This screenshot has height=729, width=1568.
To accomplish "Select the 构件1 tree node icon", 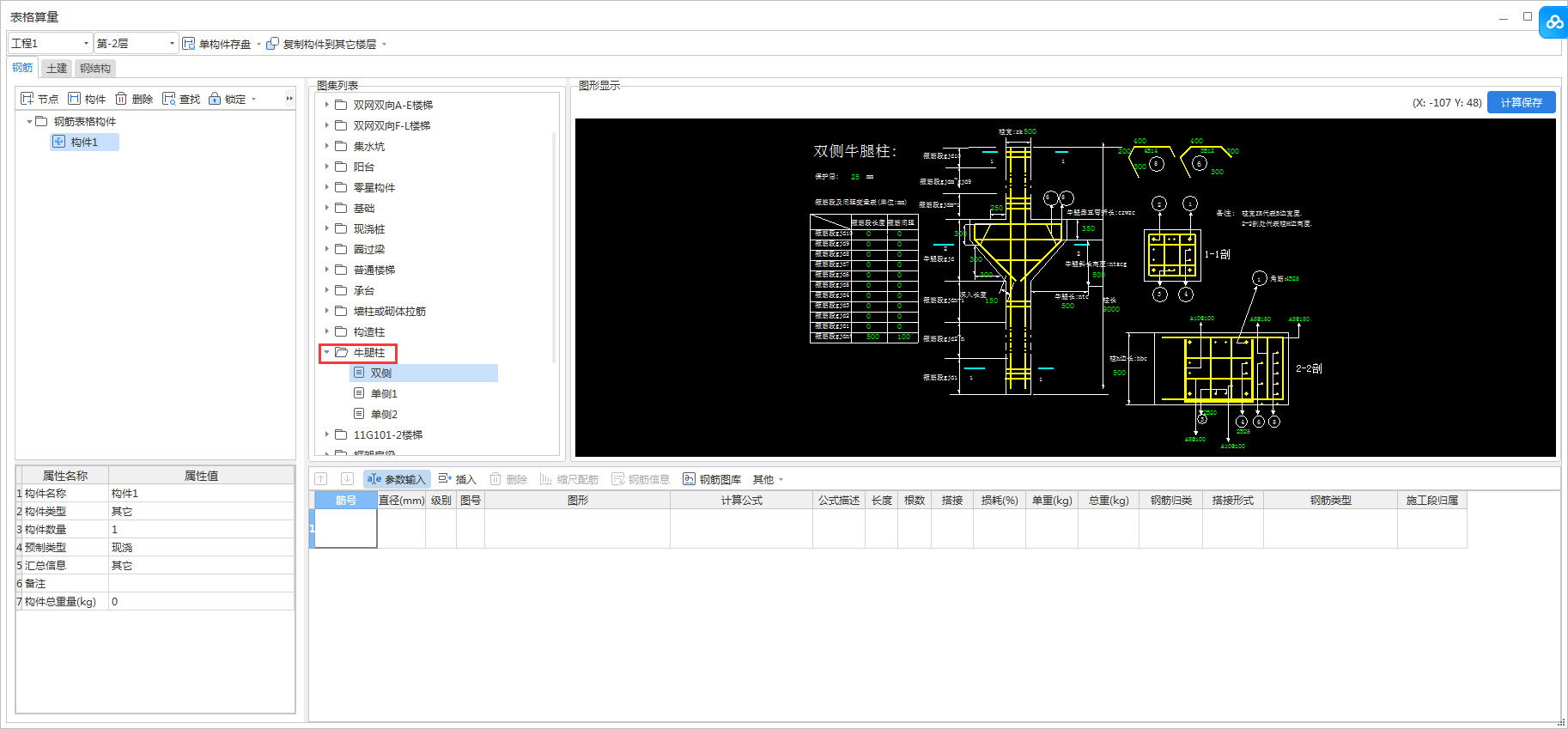I will pyautogui.click(x=59, y=142).
